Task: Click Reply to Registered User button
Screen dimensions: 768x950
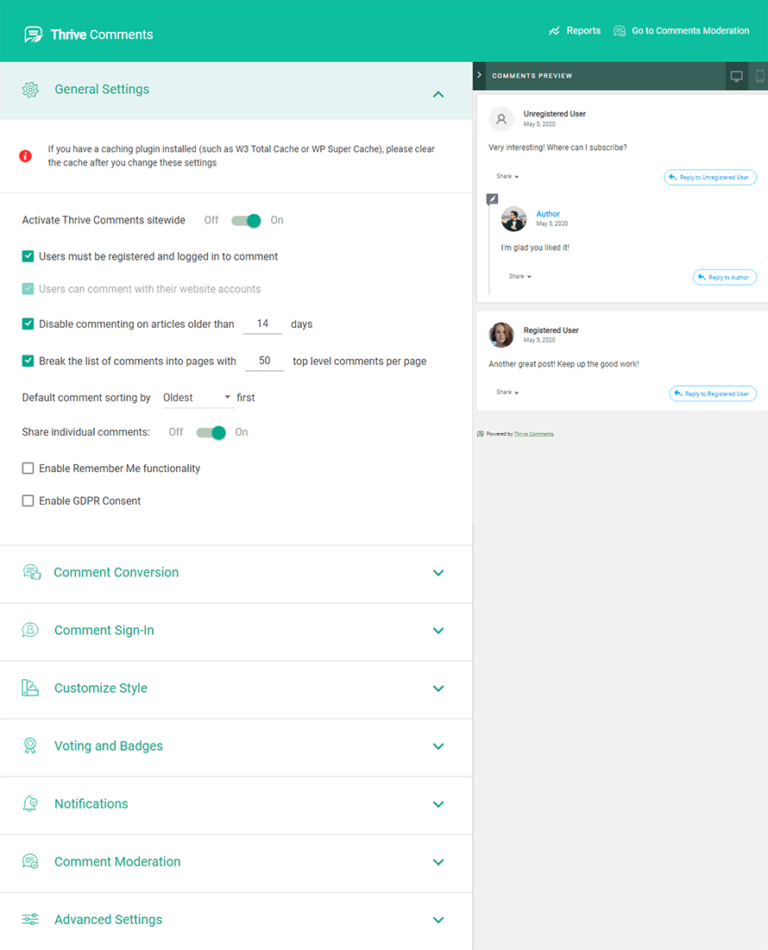Action: pyautogui.click(x=713, y=394)
